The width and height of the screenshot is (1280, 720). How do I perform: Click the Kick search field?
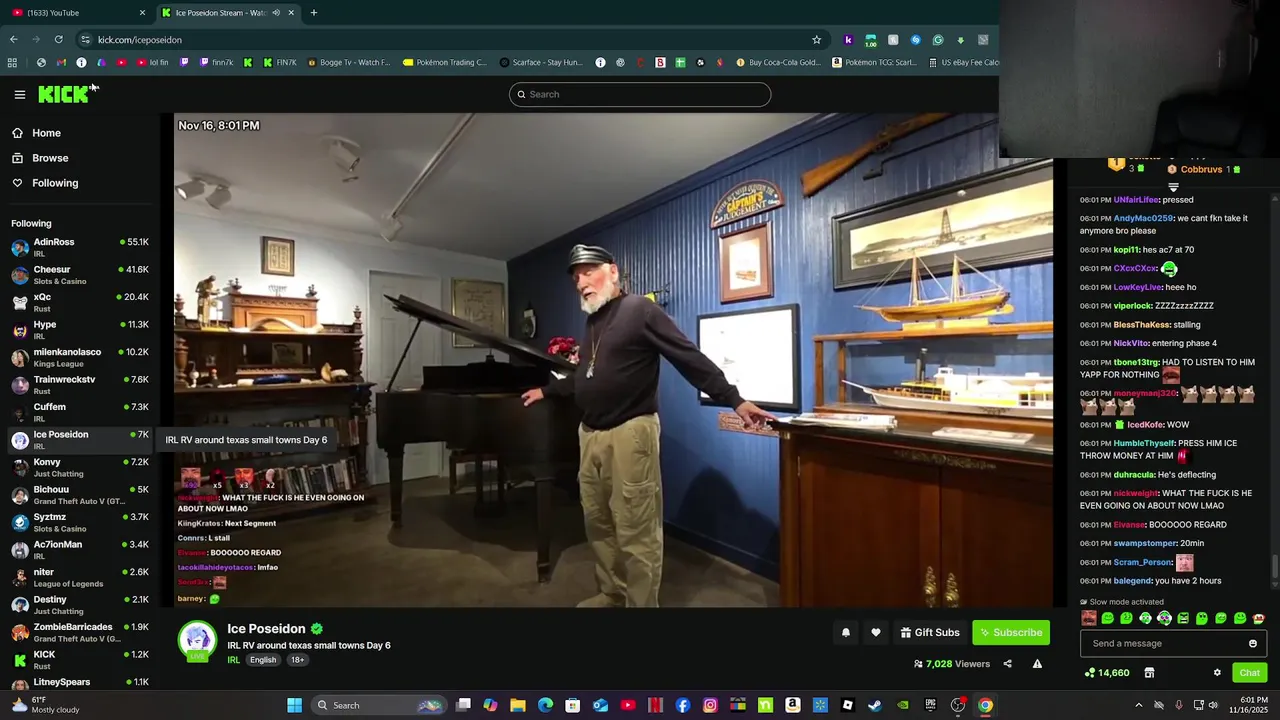[640, 94]
